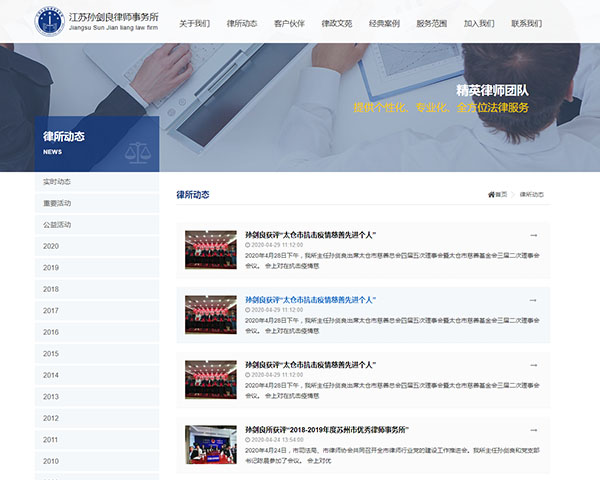
Task: Open the blue highlighted 孙剑良获评 article title
Action: (310, 300)
